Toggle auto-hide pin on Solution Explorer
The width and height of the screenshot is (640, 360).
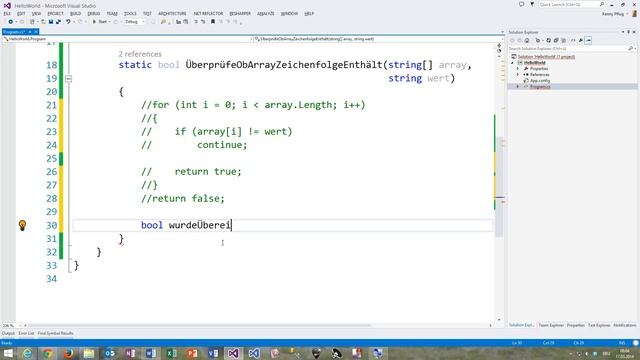[629, 32]
